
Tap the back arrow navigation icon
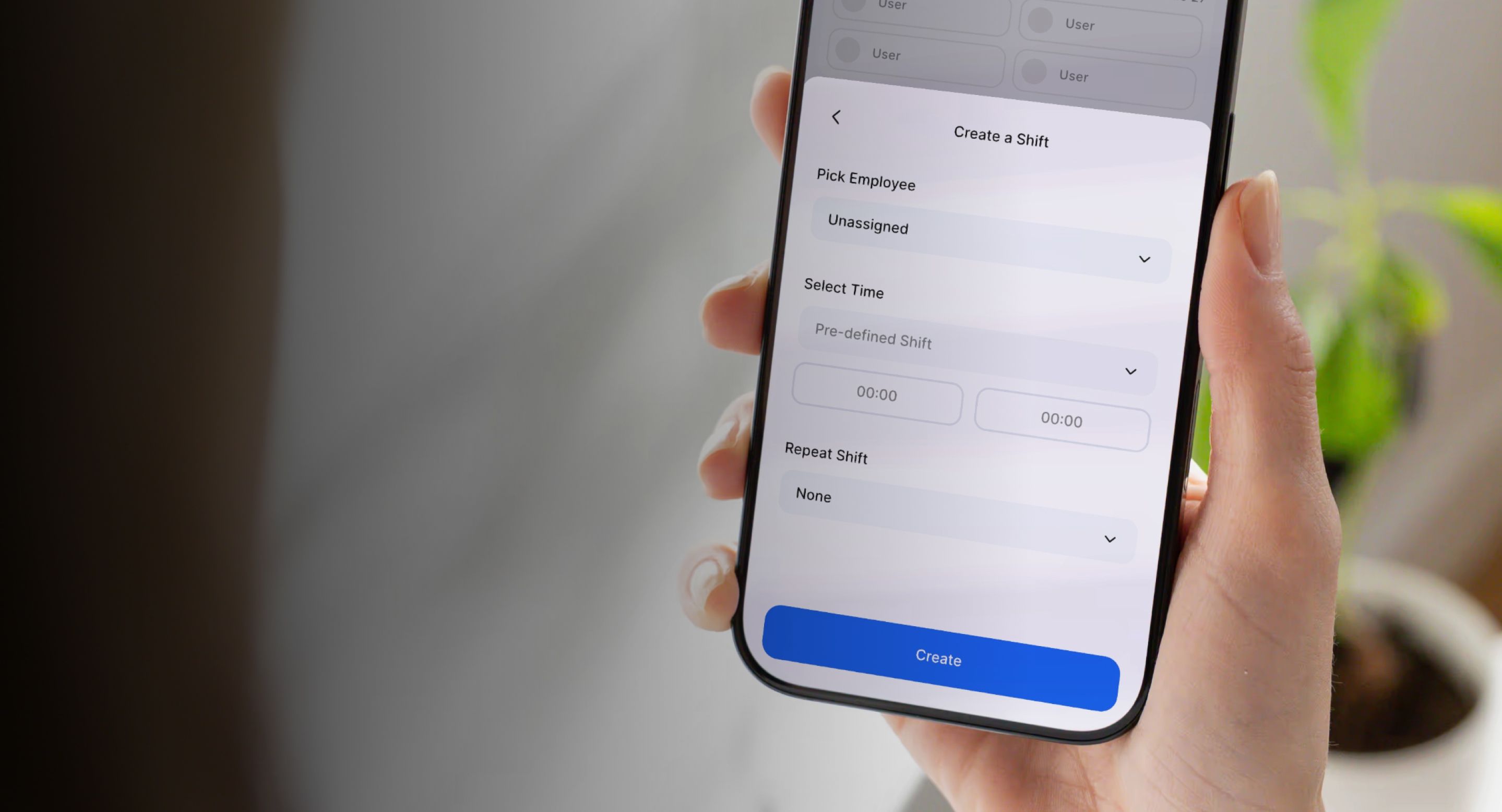pos(839,117)
